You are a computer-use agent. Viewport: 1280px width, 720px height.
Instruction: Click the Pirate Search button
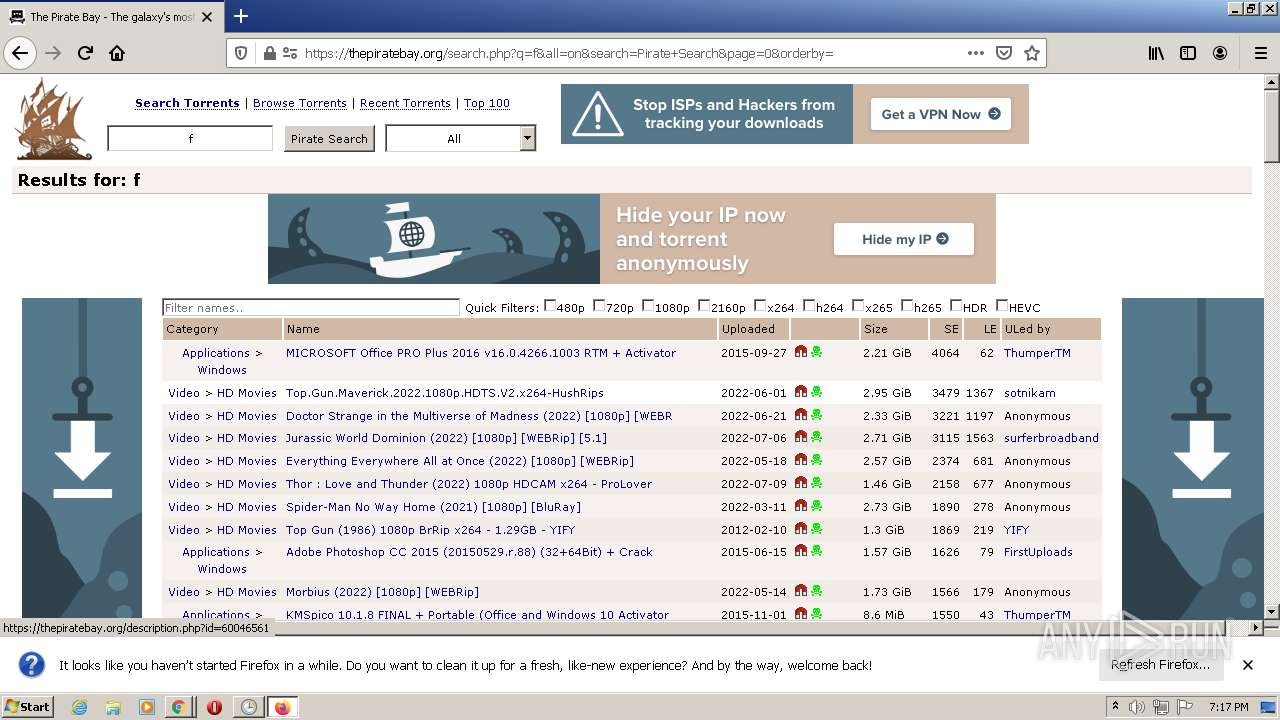[329, 139]
